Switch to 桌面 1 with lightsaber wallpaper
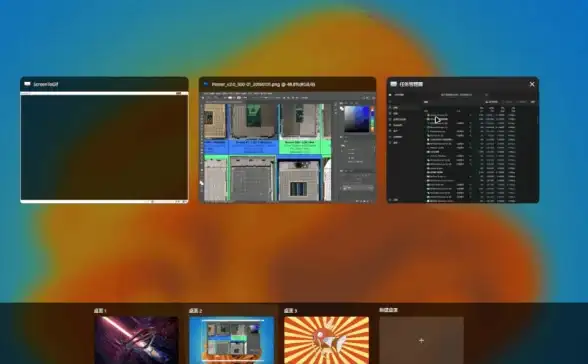 coord(136,340)
